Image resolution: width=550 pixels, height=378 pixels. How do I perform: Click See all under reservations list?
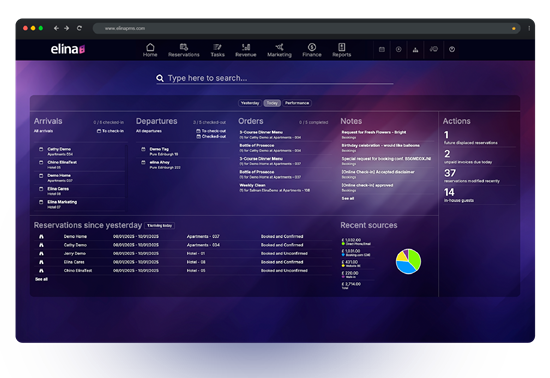pos(41,279)
